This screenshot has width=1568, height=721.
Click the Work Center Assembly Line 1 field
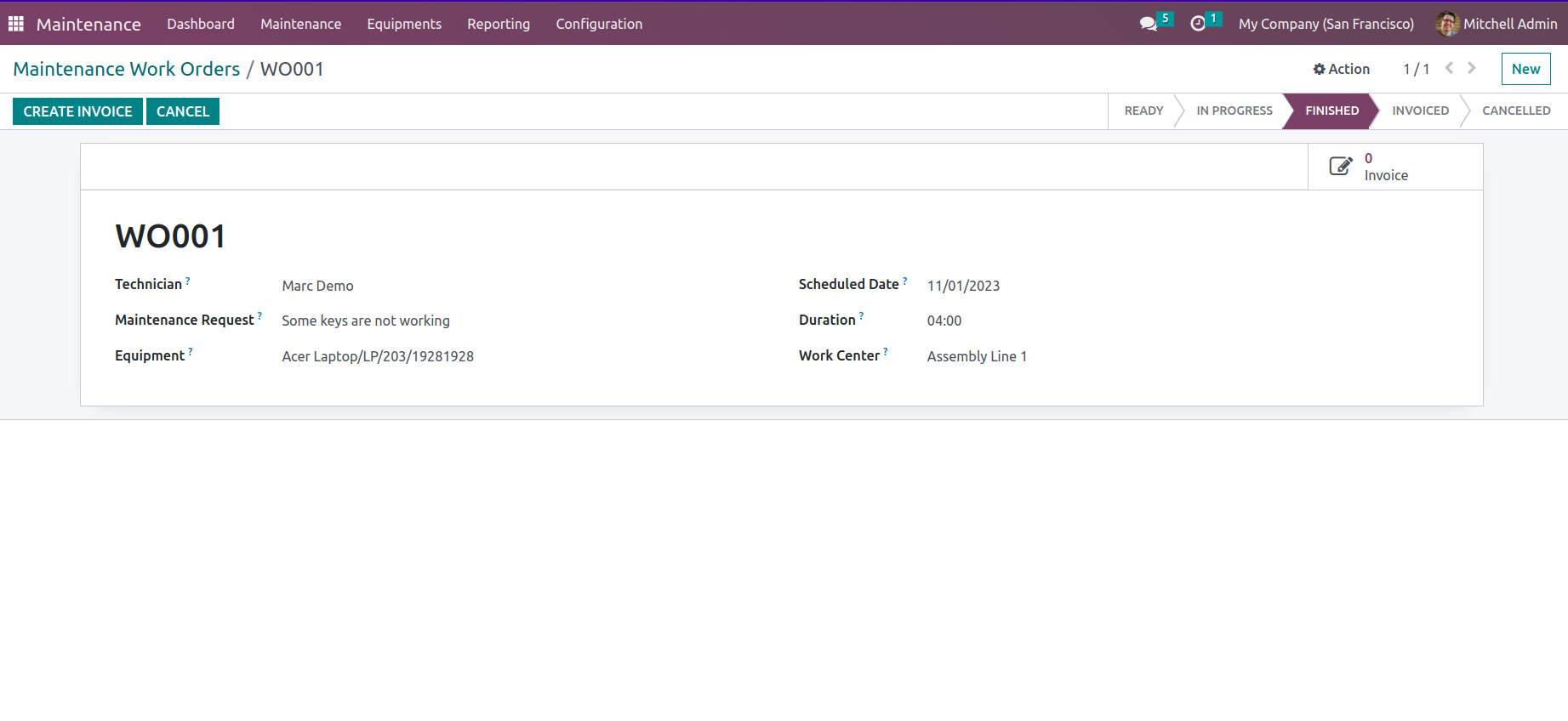pos(977,356)
